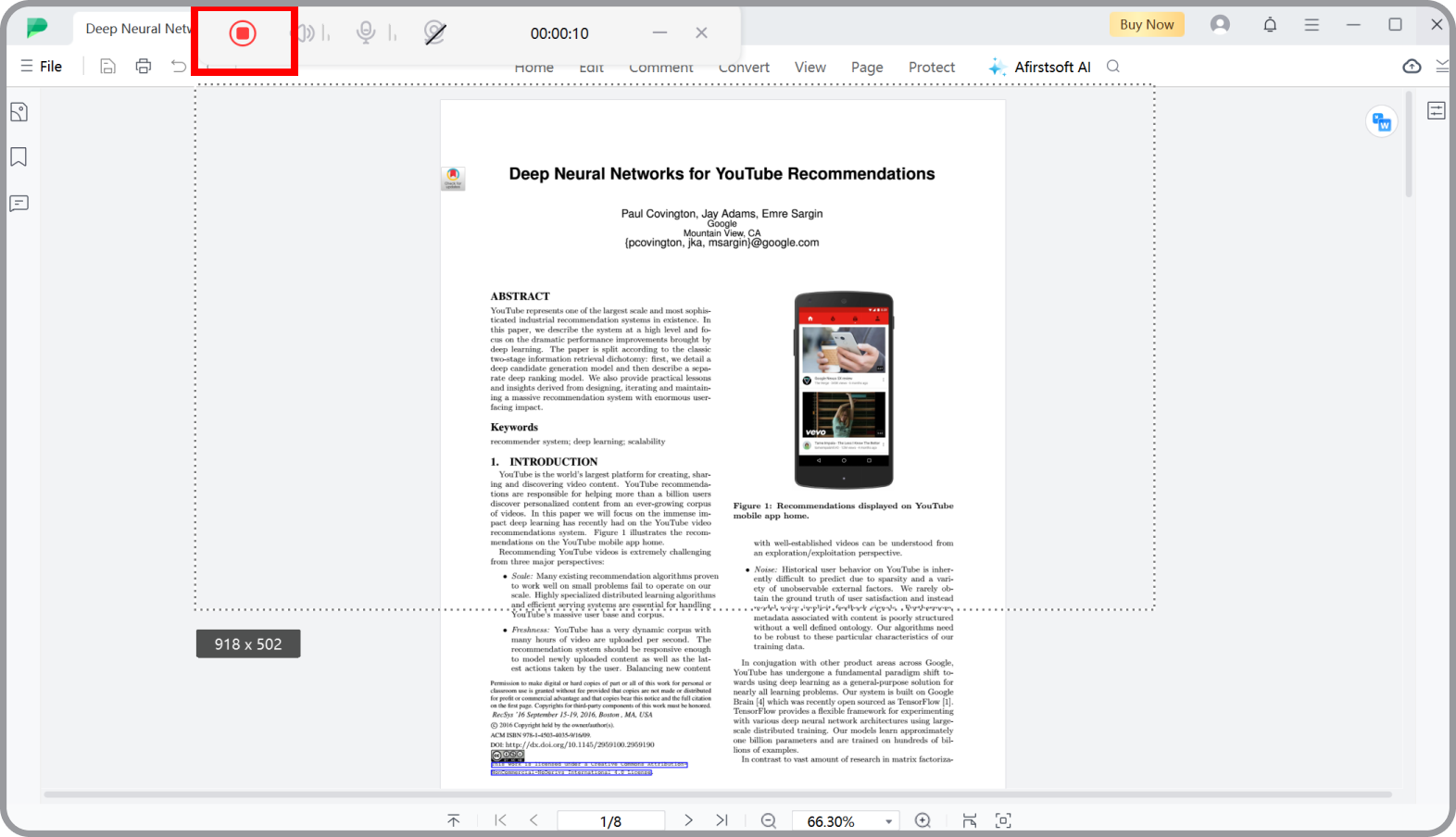Click the vertical scrollbar thumb
Viewport: 1456px width, 837px height.
(x=1409, y=144)
